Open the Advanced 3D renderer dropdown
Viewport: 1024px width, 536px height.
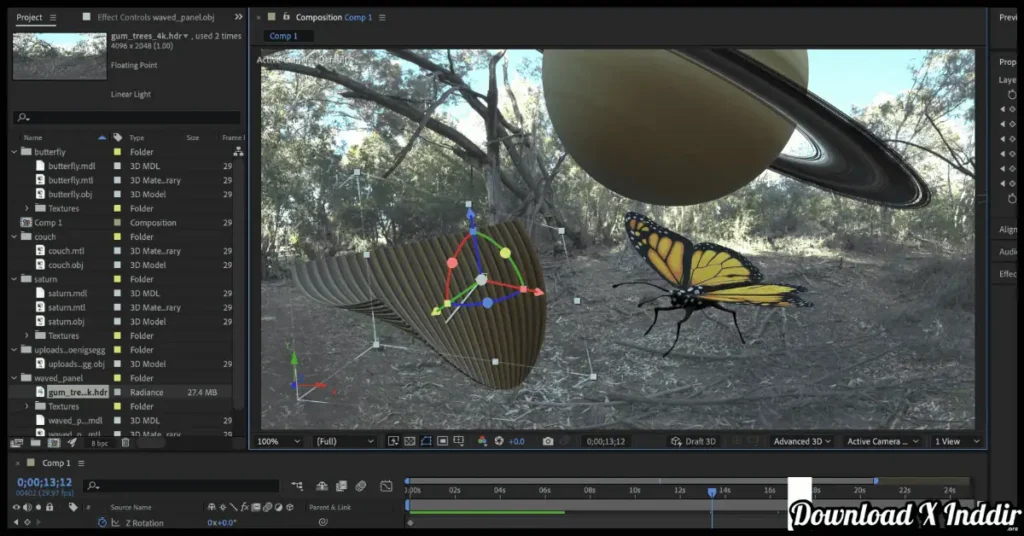[802, 441]
